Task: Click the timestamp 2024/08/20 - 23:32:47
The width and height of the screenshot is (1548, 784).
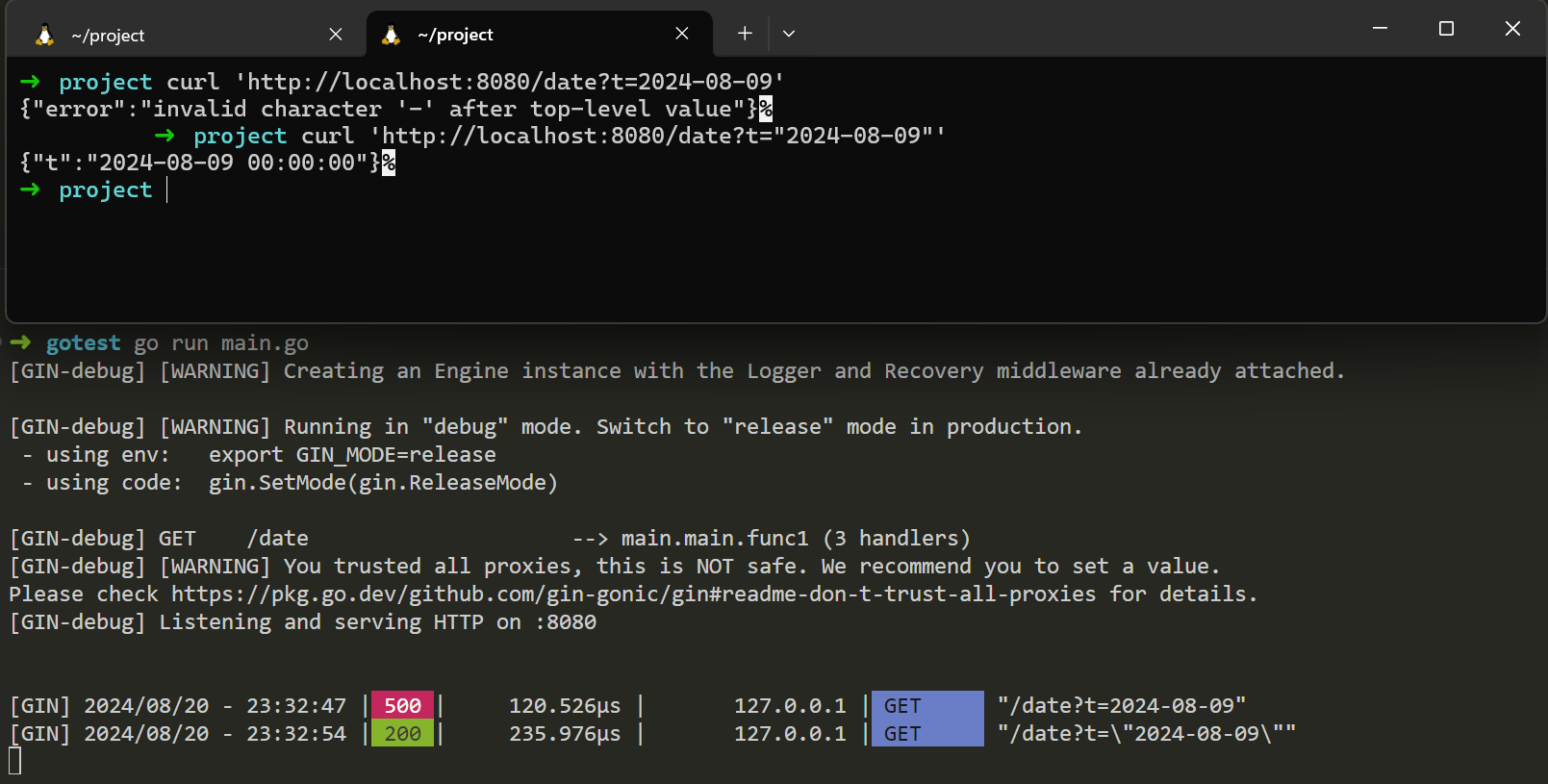Action: [x=215, y=706]
